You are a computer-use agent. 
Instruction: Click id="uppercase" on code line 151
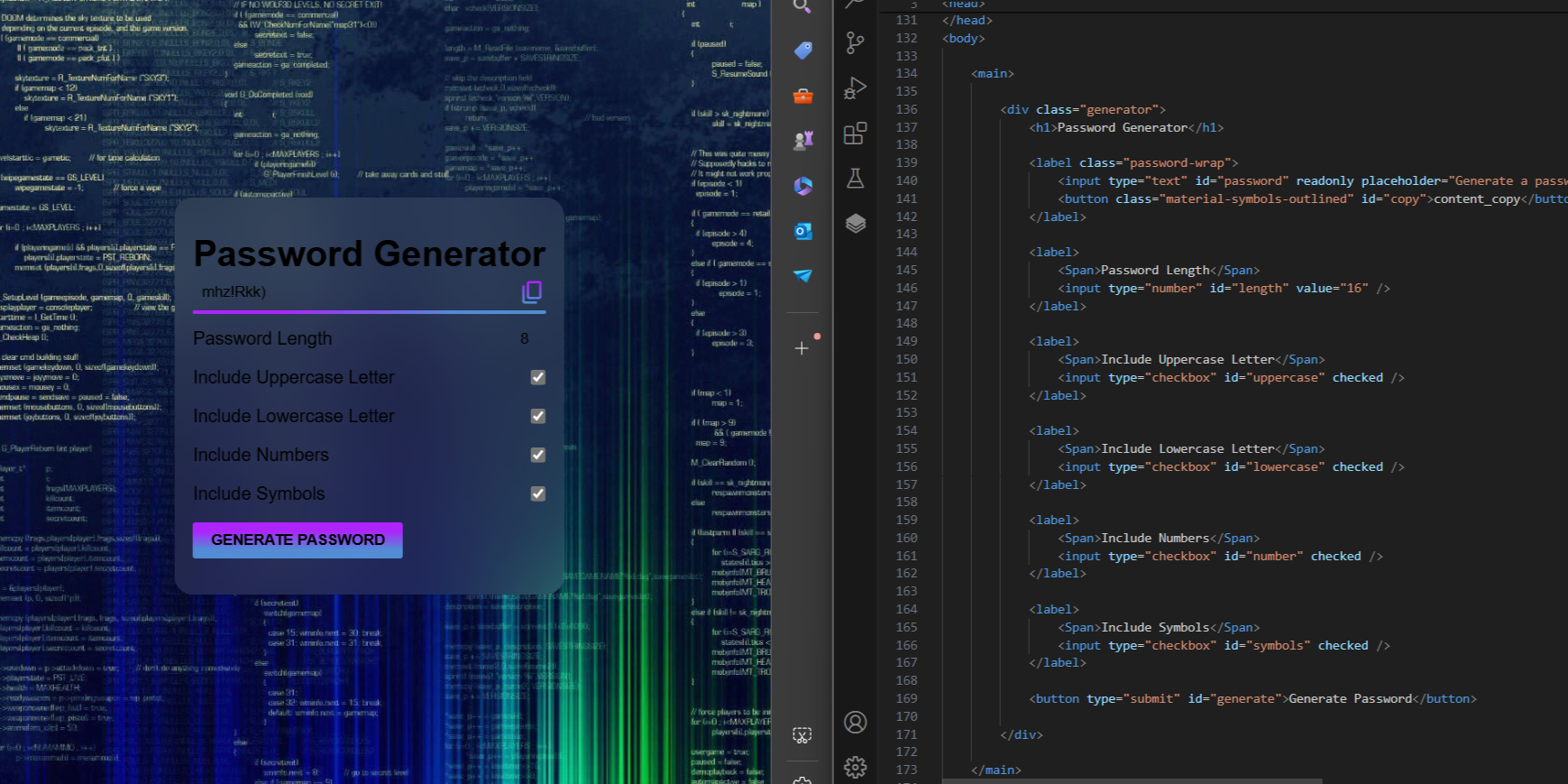click(x=1275, y=377)
